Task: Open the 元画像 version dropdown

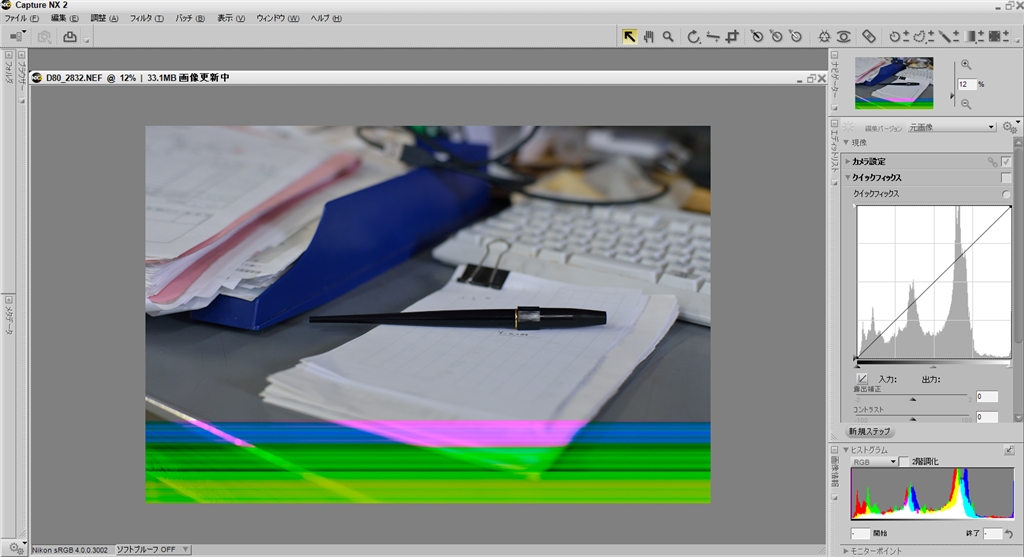Action: tap(952, 127)
